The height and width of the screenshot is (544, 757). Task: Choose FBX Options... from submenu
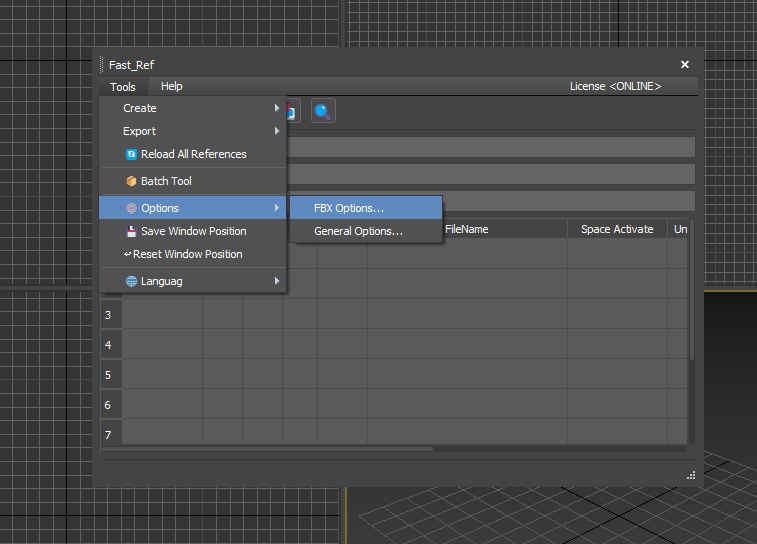coord(349,208)
